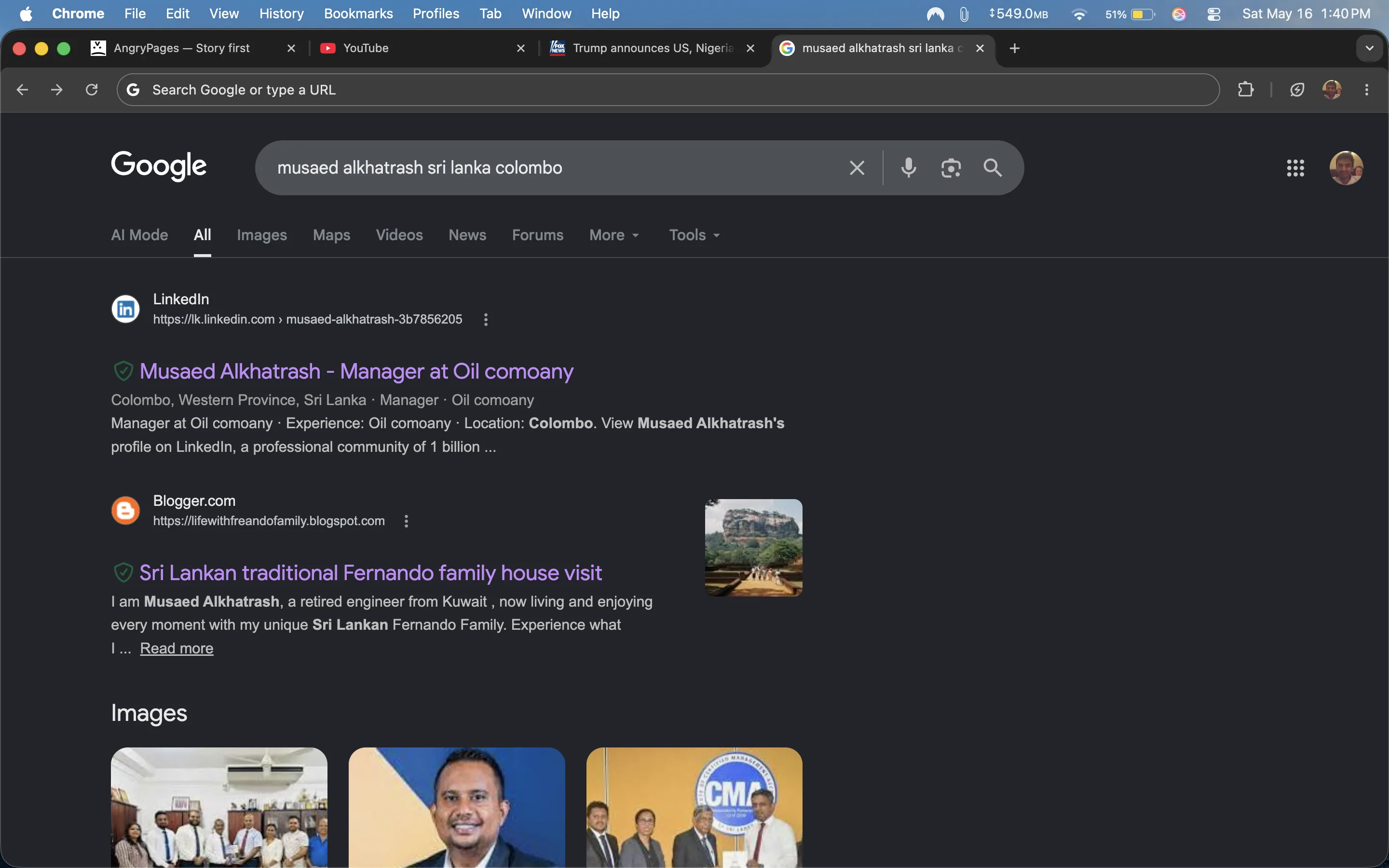
Task: Expand the Tools dropdown
Action: [x=694, y=235]
